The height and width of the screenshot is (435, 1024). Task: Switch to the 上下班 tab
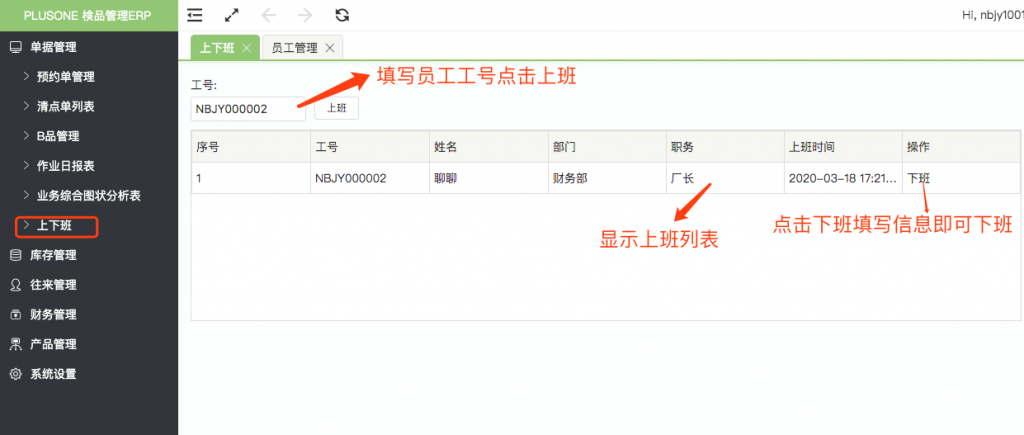[225, 48]
